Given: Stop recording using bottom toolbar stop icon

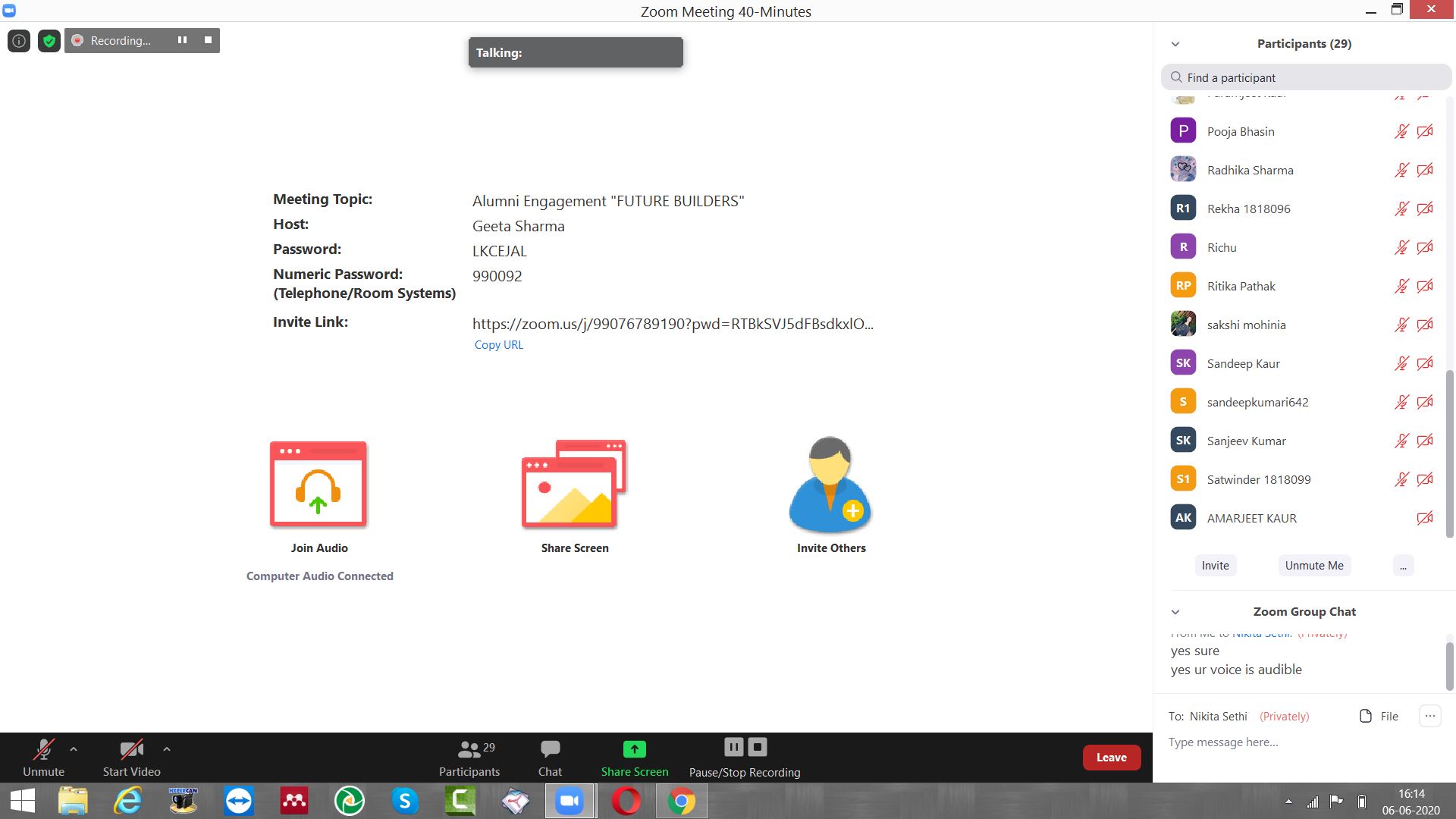Looking at the screenshot, I should tap(758, 747).
